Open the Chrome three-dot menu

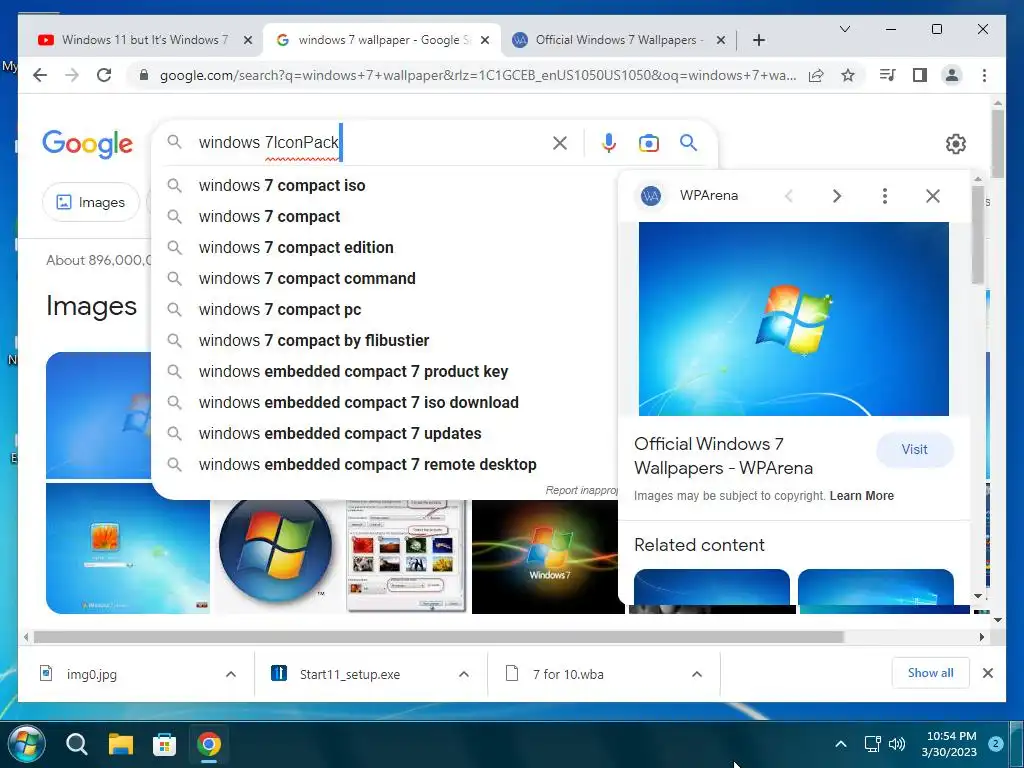(x=984, y=75)
